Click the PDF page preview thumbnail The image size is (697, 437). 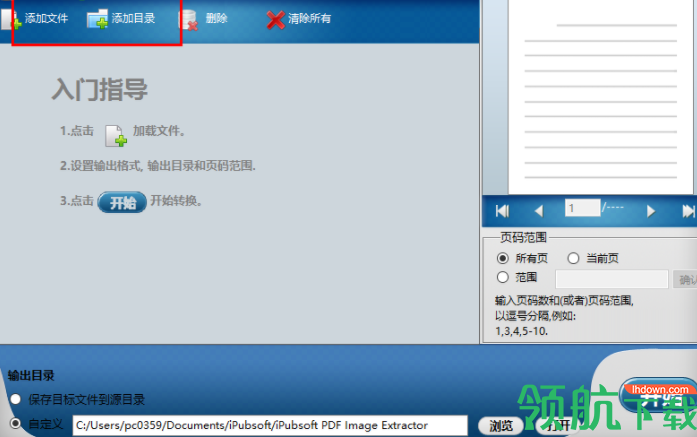tap(601, 97)
